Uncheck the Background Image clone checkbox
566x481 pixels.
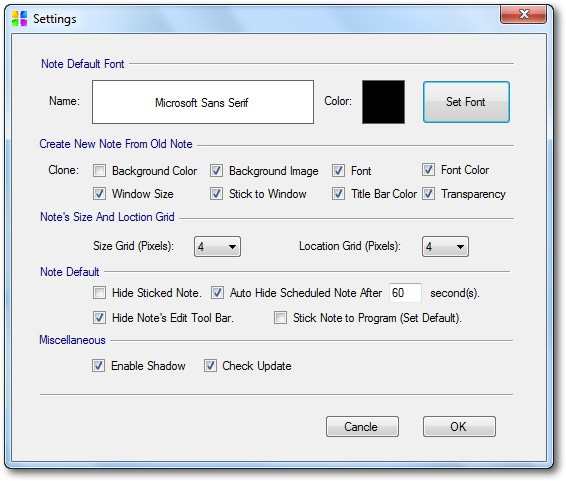pos(216,170)
